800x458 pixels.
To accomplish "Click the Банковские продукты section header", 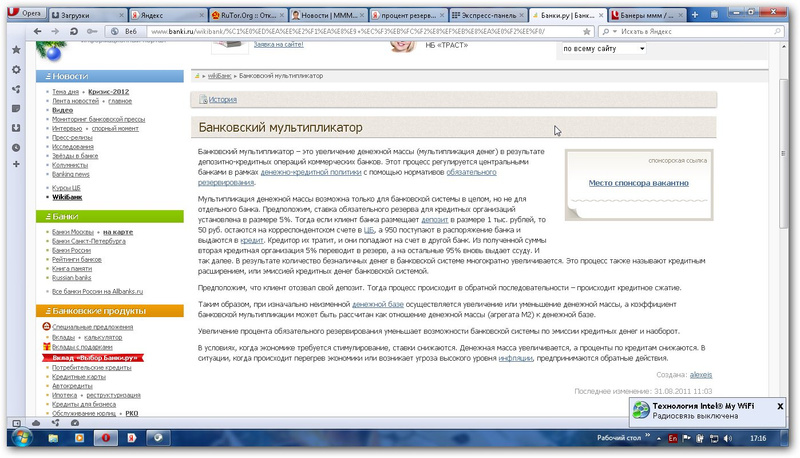I will [x=110, y=311].
